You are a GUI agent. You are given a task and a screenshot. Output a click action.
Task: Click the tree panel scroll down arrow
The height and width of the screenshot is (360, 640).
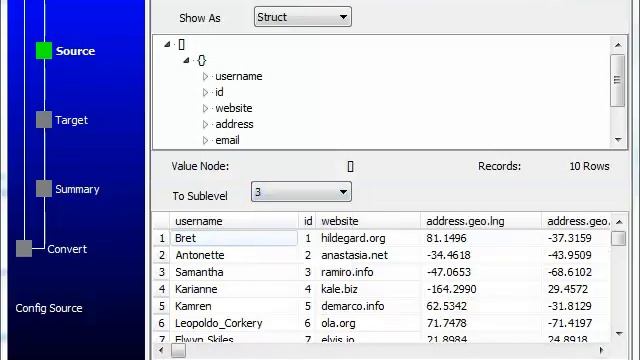[x=618, y=140]
